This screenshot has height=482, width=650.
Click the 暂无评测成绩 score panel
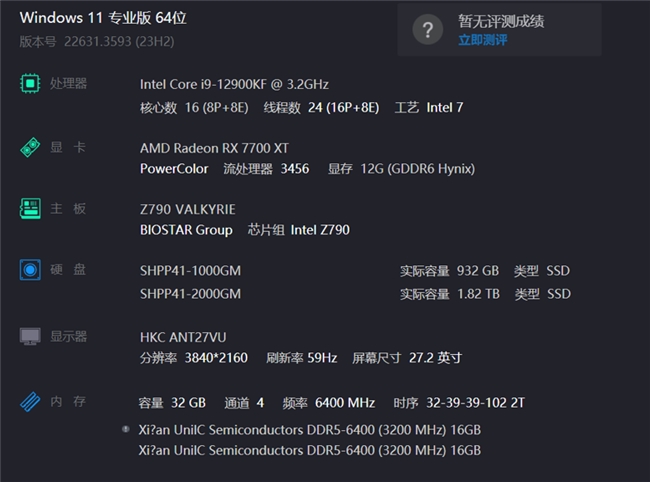coord(499,29)
